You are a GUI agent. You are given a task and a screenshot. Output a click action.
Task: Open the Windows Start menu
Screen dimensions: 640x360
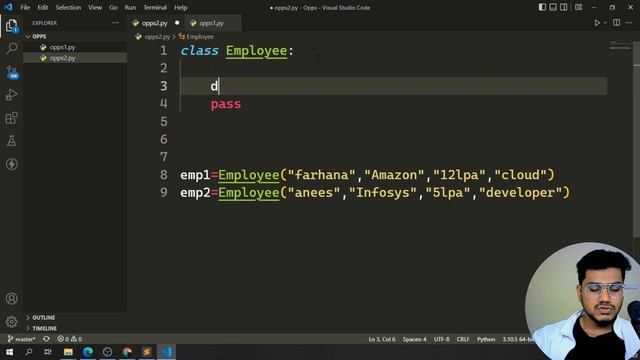[9, 352]
